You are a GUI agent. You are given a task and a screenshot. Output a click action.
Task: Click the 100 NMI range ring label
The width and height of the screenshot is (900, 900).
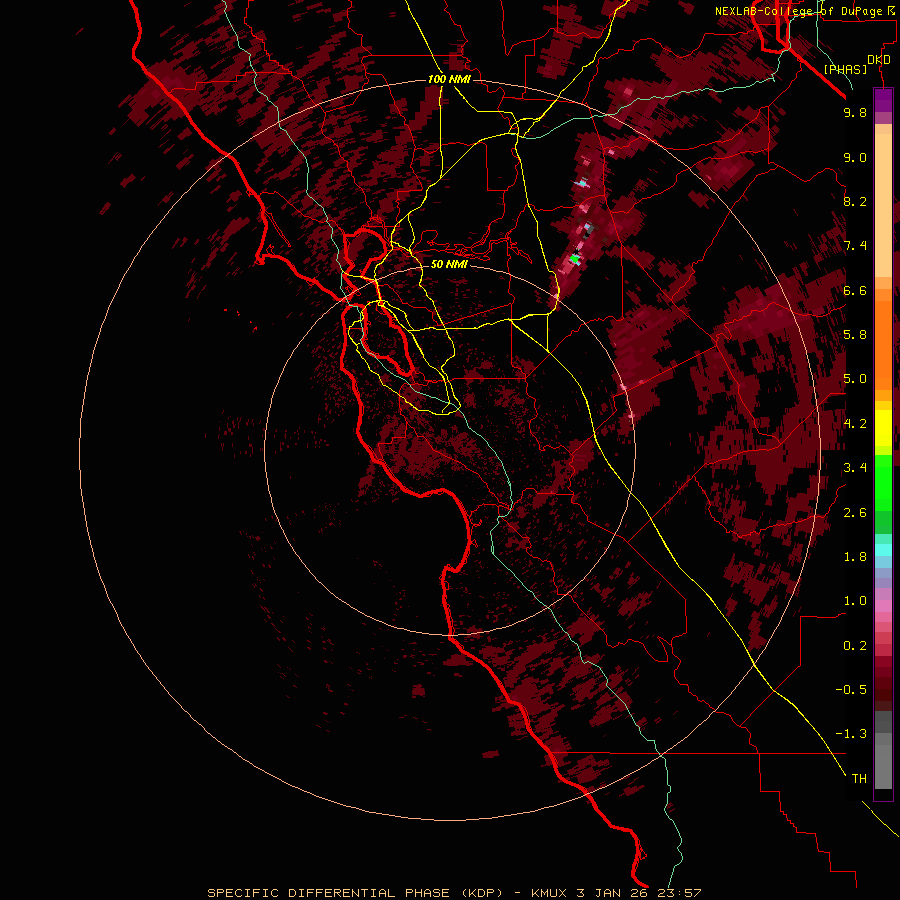(x=449, y=79)
